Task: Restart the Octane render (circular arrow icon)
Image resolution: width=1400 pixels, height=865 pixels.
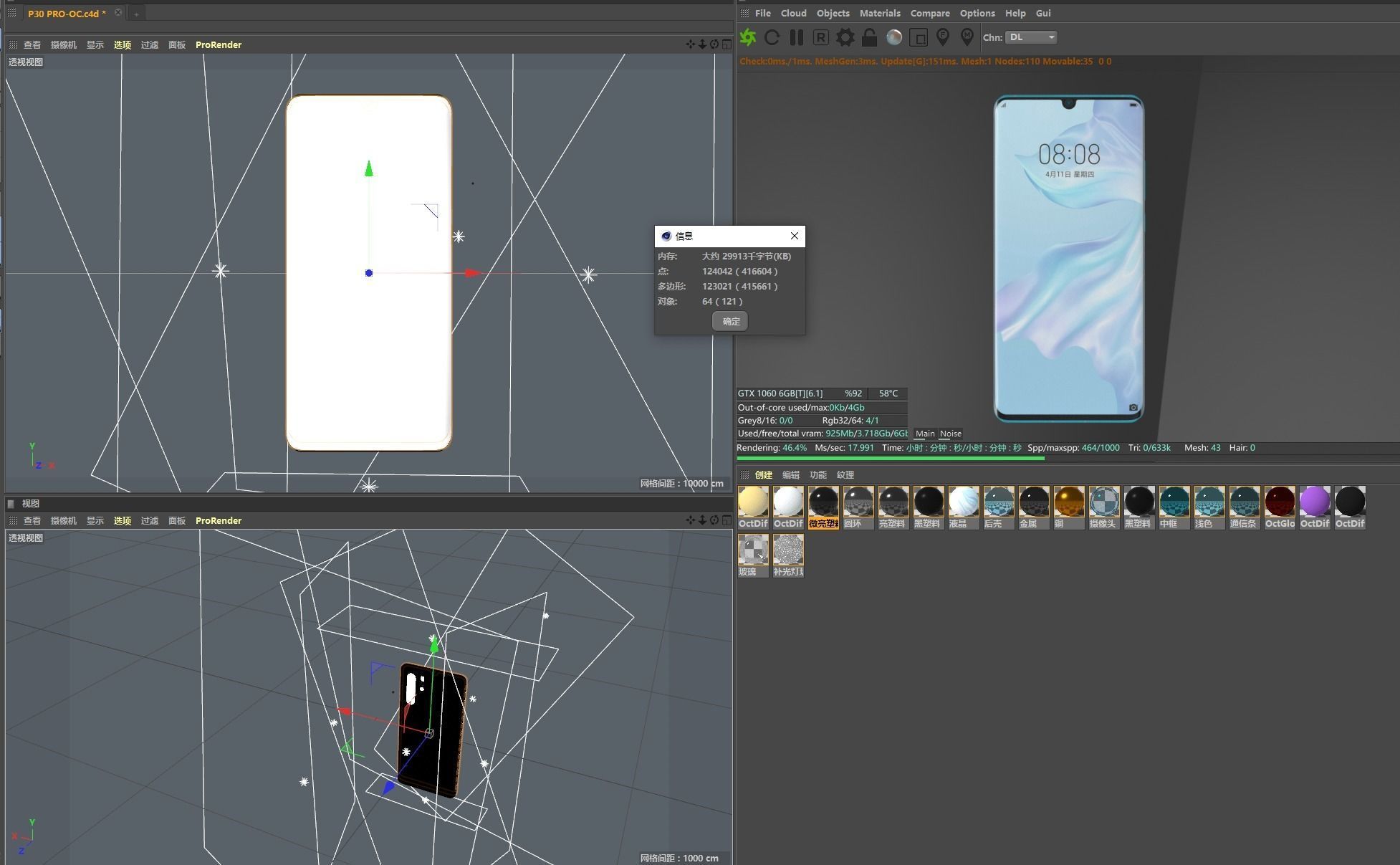Action: tap(772, 37)
